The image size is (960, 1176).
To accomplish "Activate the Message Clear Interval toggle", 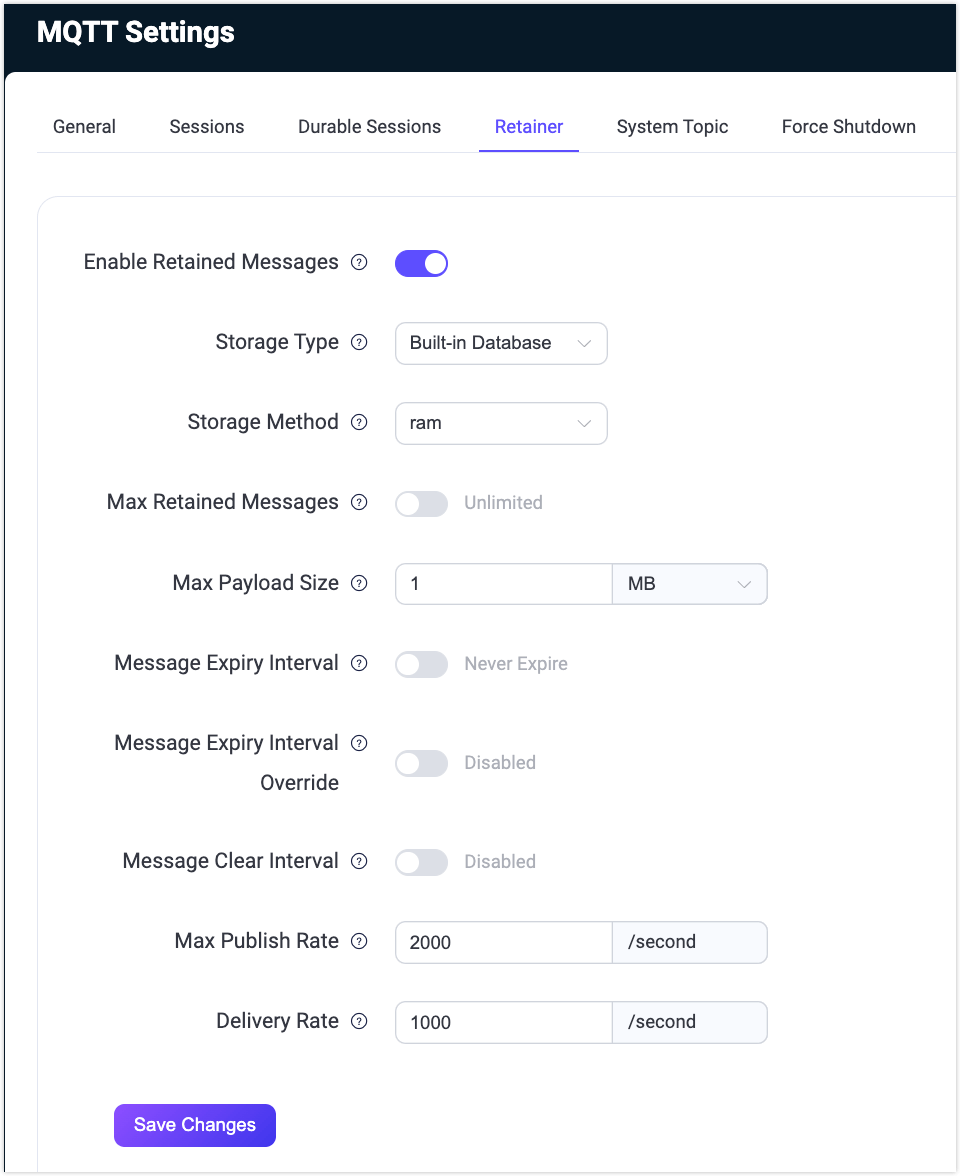I will coord(421,862).
